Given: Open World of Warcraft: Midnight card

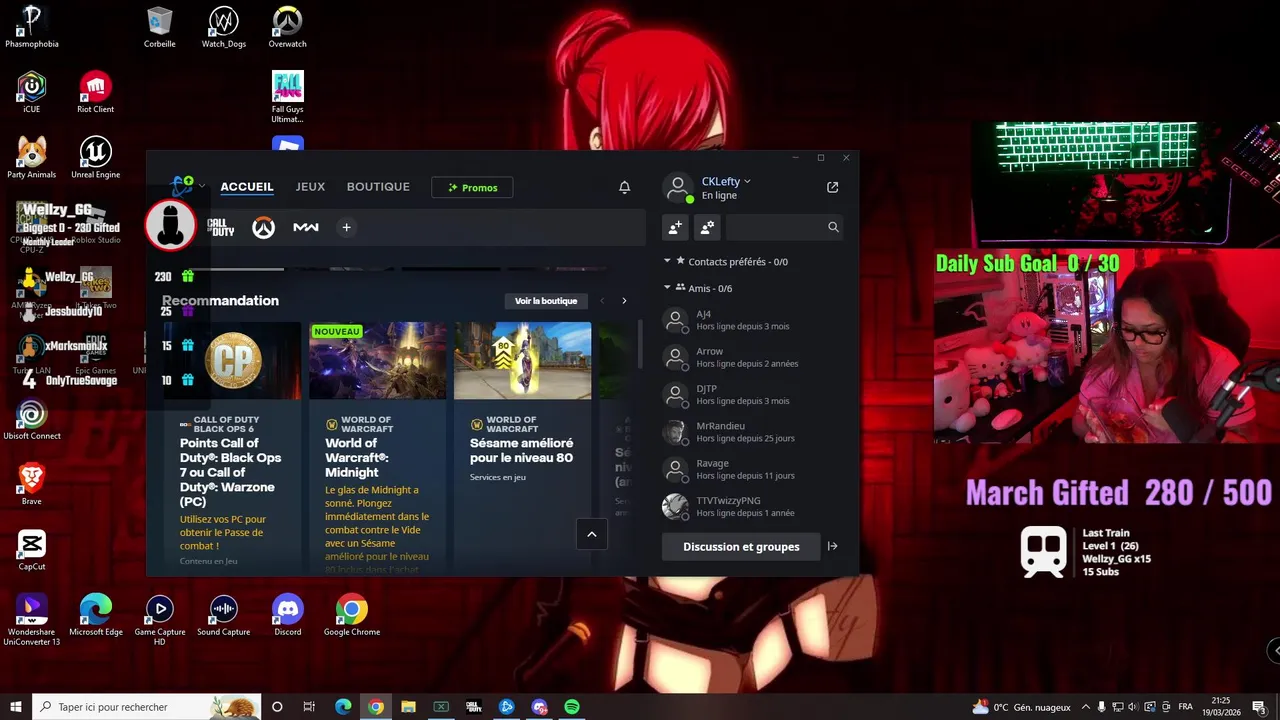Looking at the screenshot, I should pyautogui.click(x=378, y=445).
